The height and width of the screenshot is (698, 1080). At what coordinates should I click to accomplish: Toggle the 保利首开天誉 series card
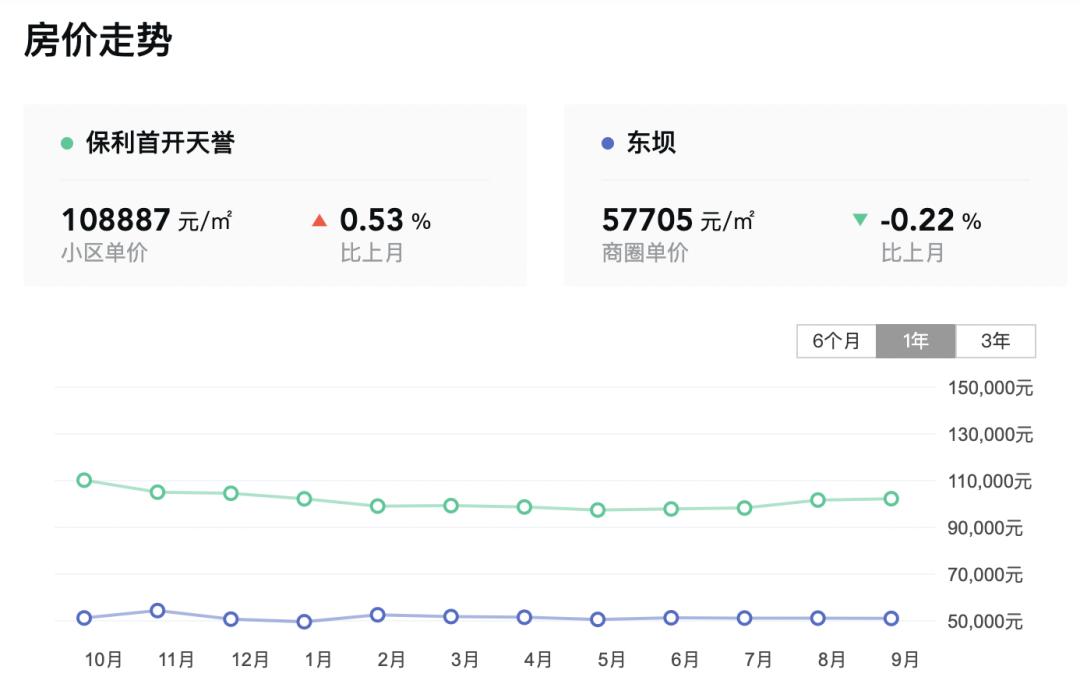click(x=275, y=190)
